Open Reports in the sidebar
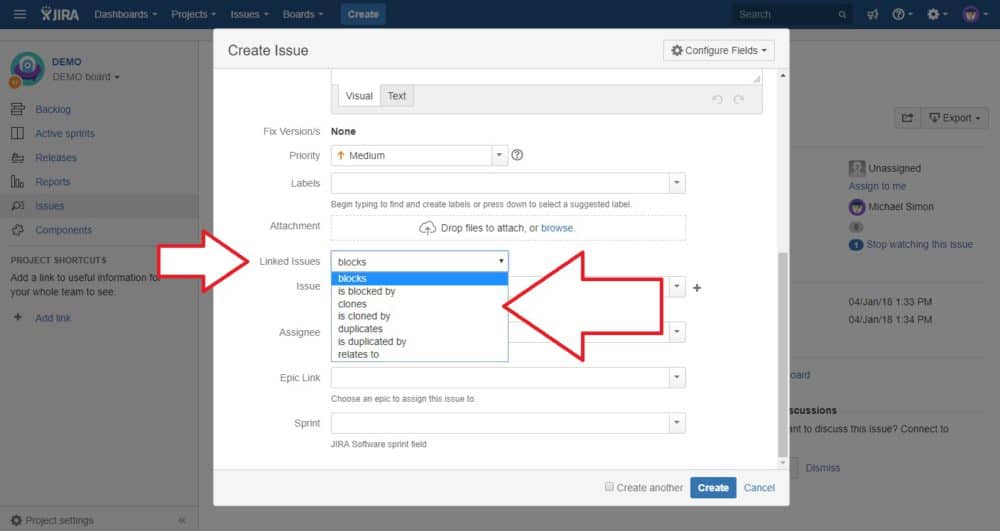 [x=52, y=182]
